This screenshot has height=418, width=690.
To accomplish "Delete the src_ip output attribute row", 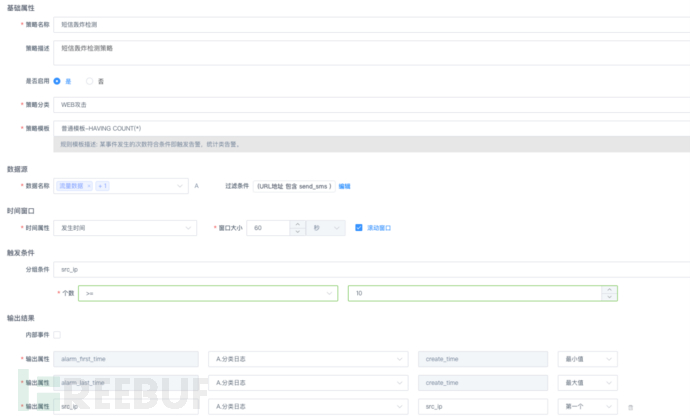I will pos(630,407).
